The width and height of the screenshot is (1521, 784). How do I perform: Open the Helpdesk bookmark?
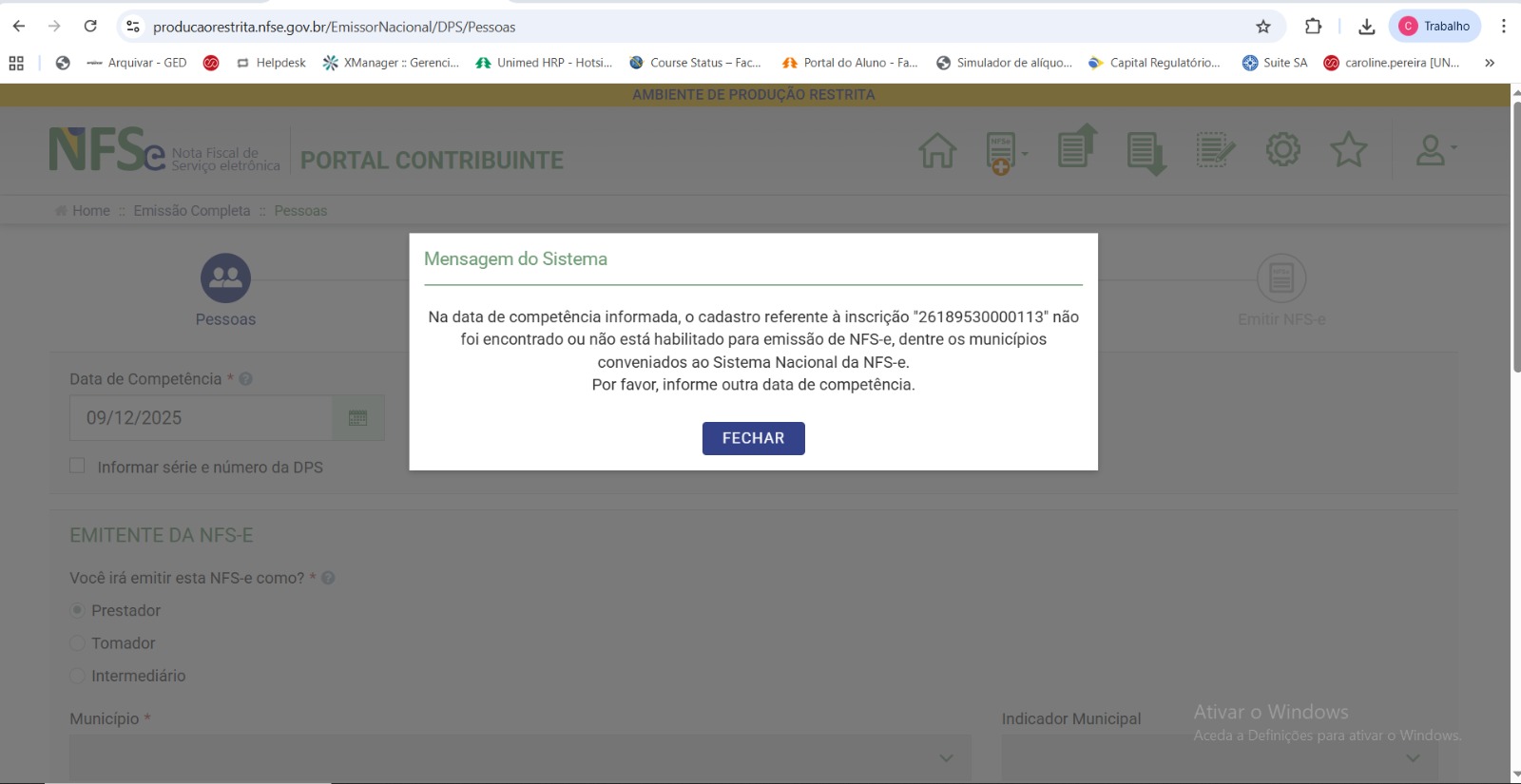tap(271, 63)
